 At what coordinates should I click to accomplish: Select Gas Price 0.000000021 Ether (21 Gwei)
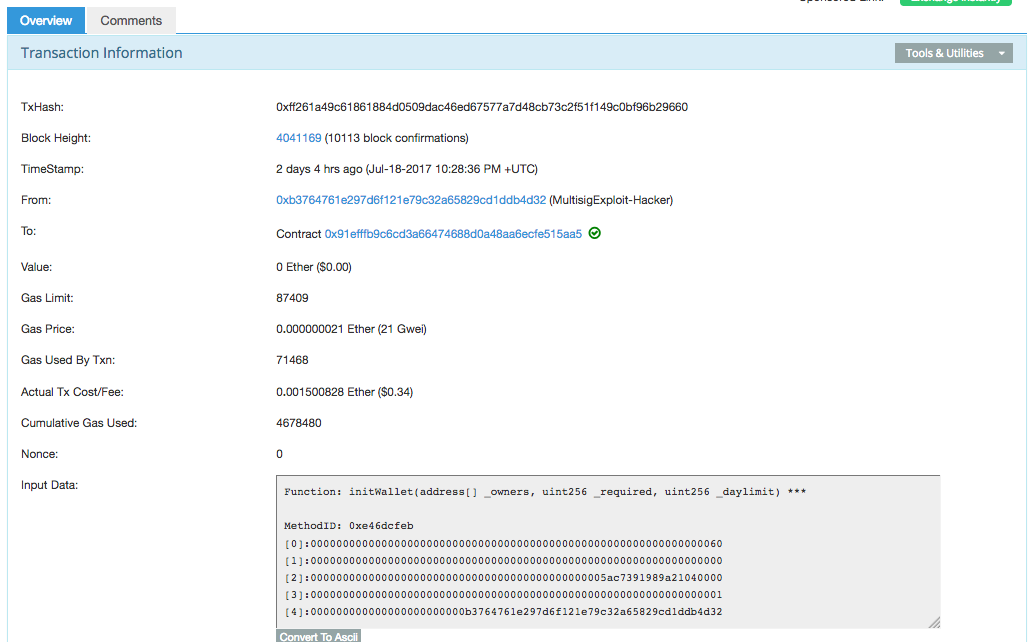click(351, 329)
